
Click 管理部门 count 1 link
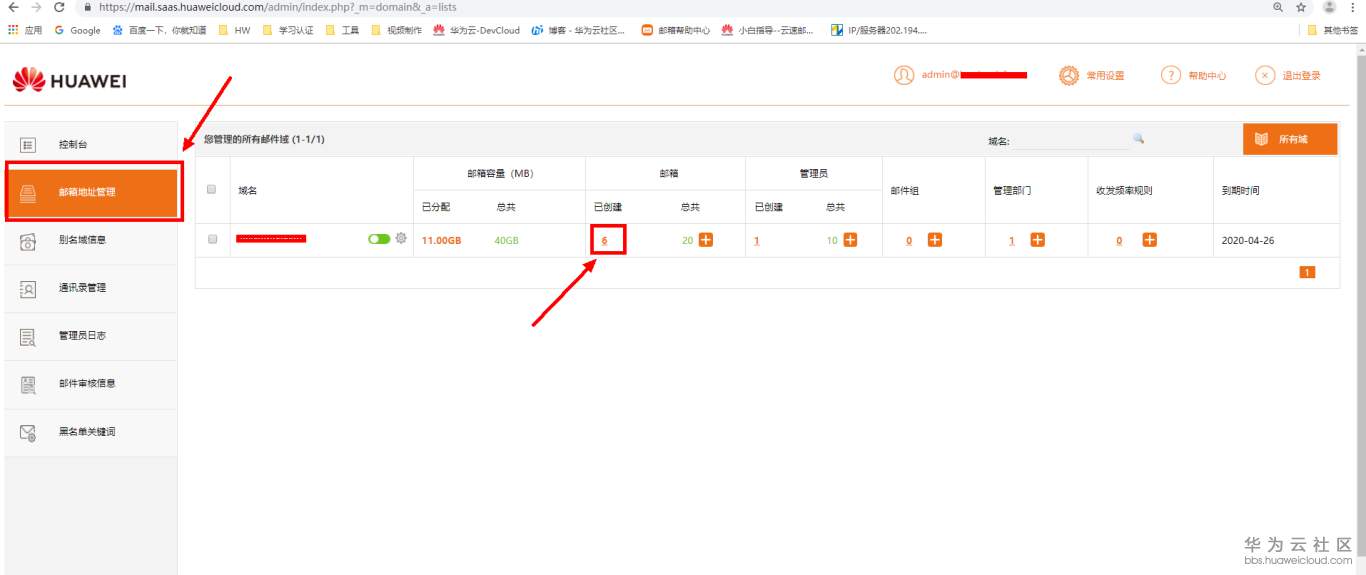pos(1012,241)
